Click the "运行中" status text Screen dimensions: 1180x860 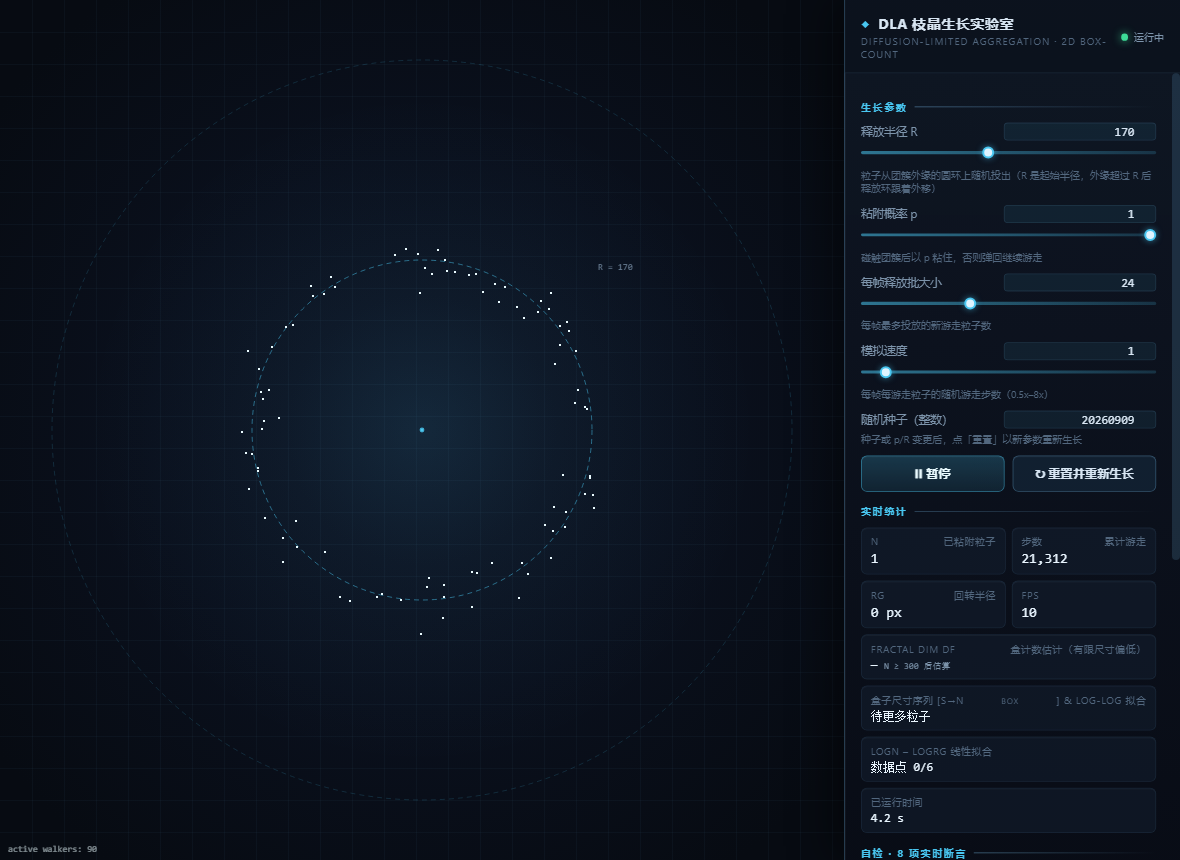pos(1148,38)
